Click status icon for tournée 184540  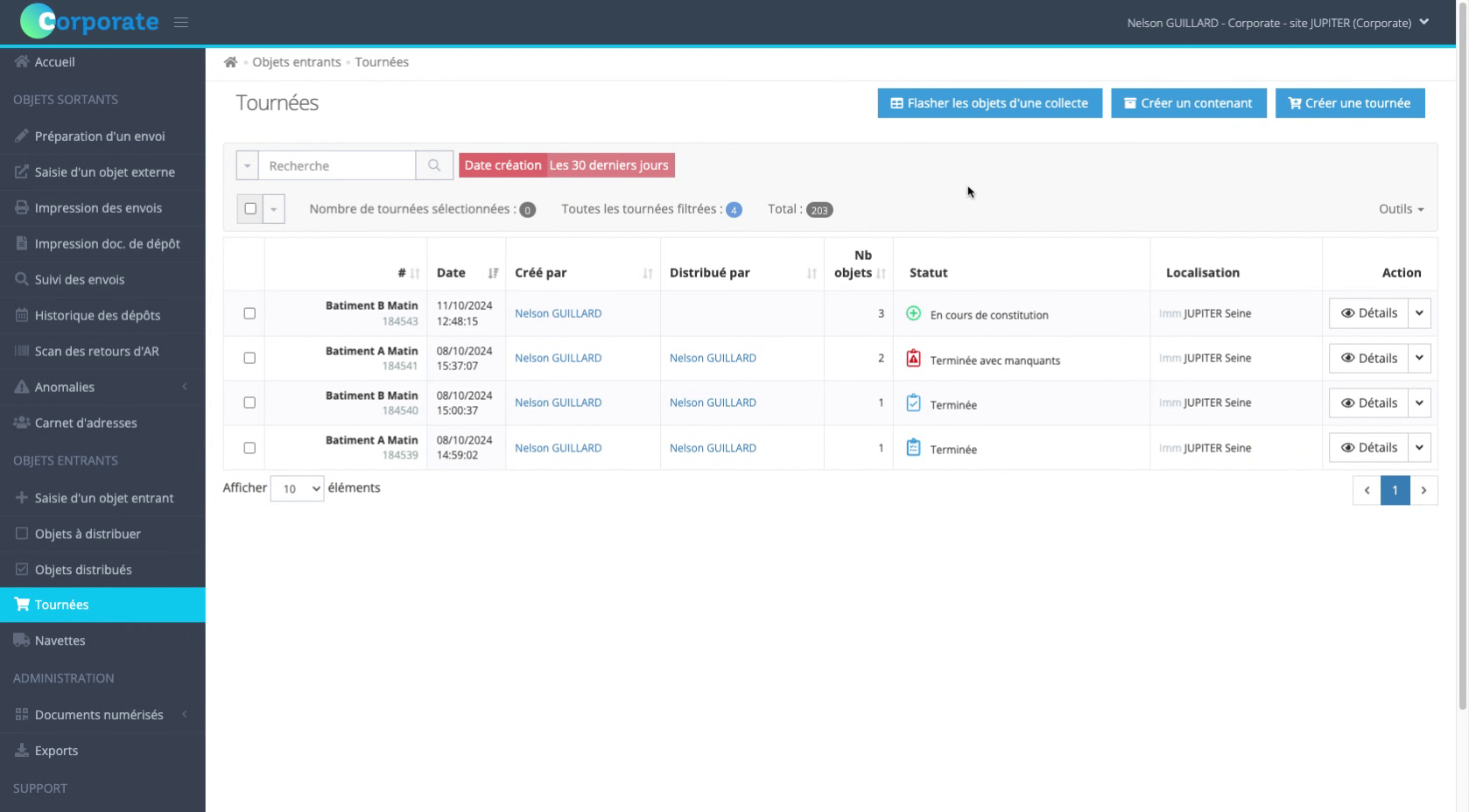[913, 402]
